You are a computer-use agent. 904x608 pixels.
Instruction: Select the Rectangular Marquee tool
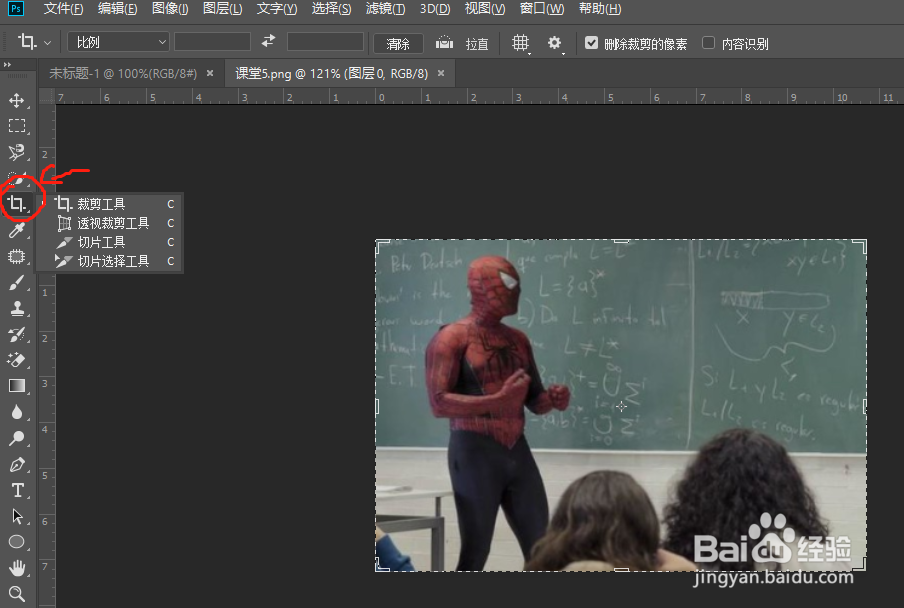(17, 126)
